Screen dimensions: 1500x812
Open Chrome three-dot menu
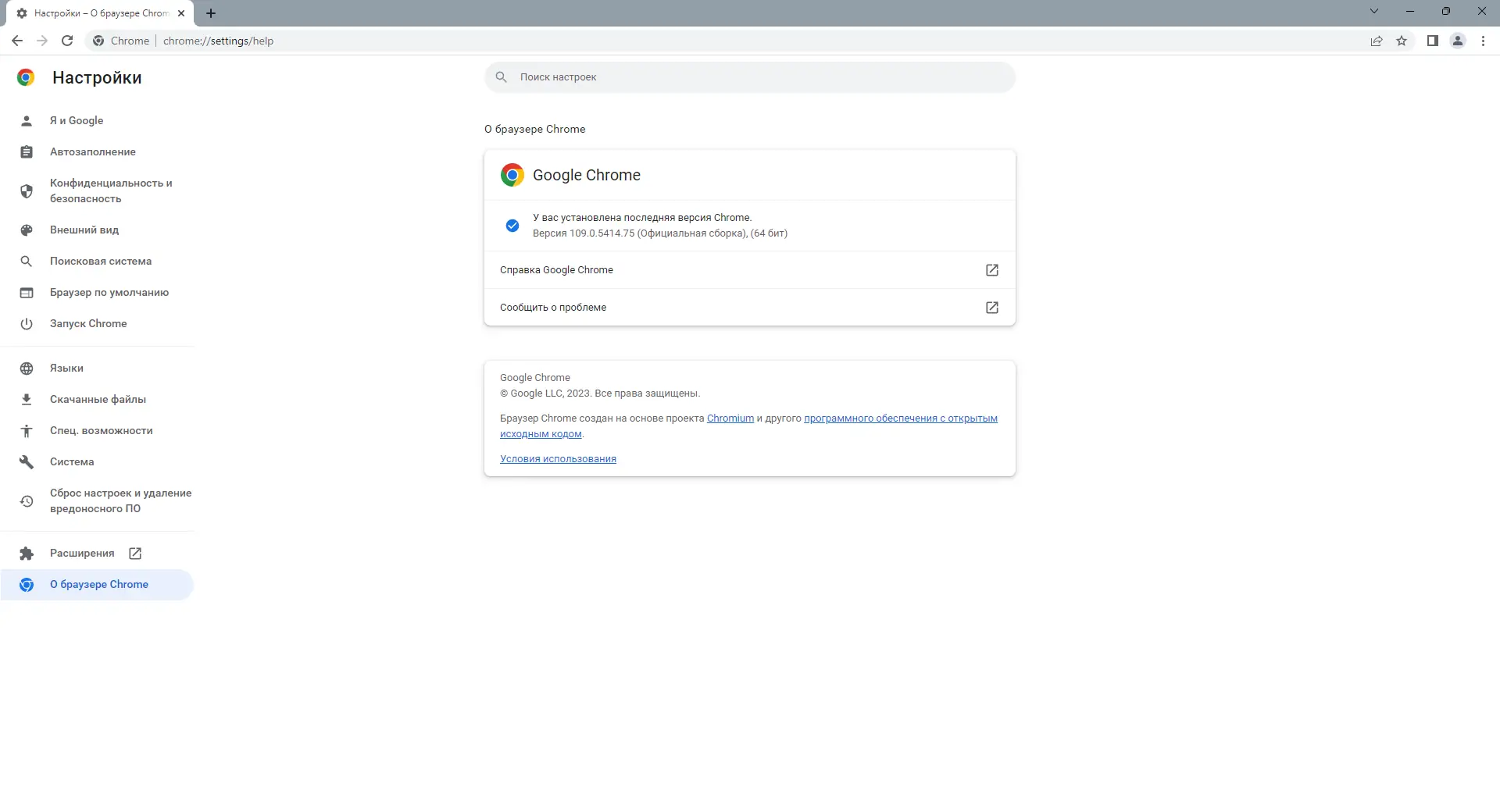tap(1483, 41)
